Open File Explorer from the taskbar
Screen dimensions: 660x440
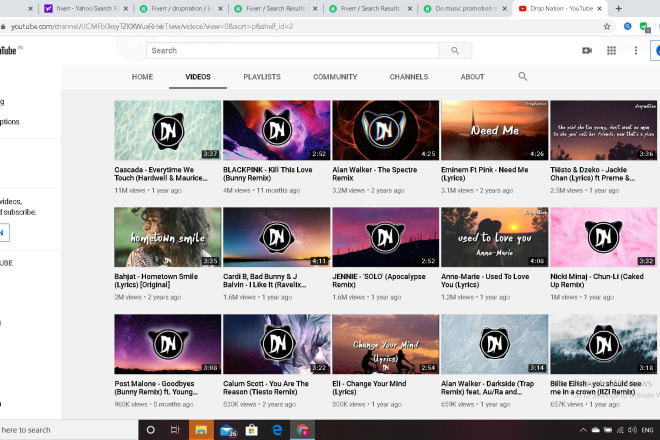(203, 430)
